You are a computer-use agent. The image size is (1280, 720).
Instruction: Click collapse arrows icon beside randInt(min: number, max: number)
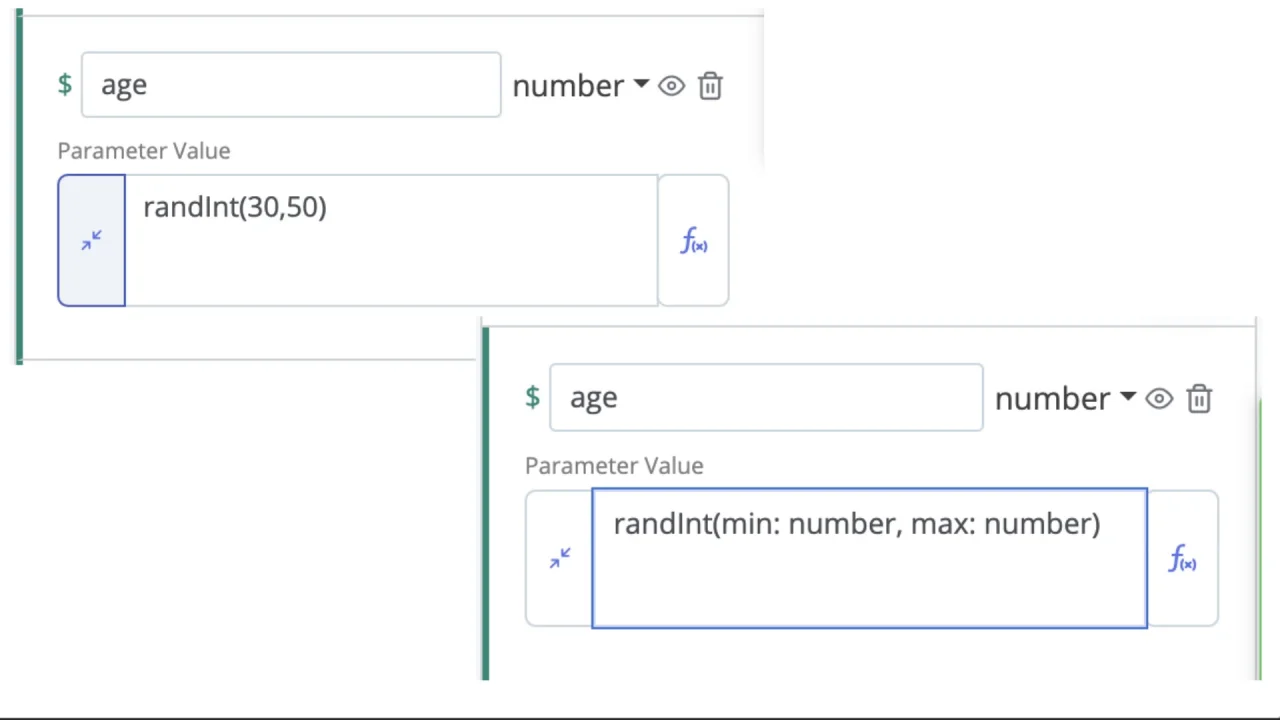pos(560,559)
